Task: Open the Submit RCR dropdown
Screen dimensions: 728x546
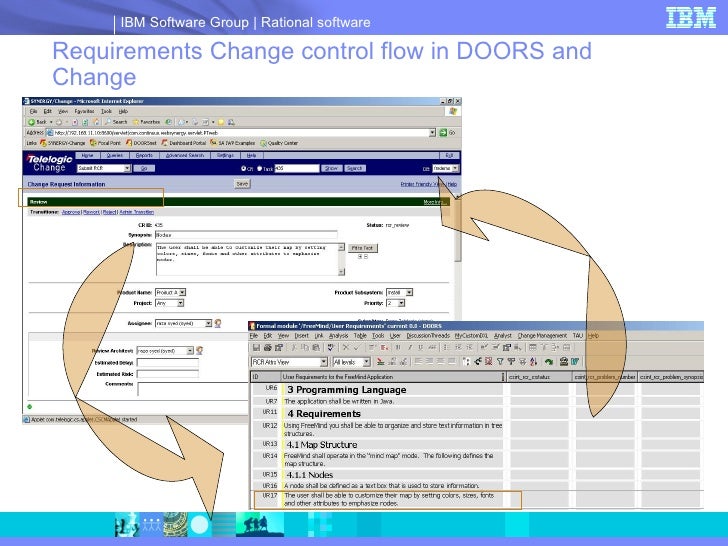Action: 104,168
